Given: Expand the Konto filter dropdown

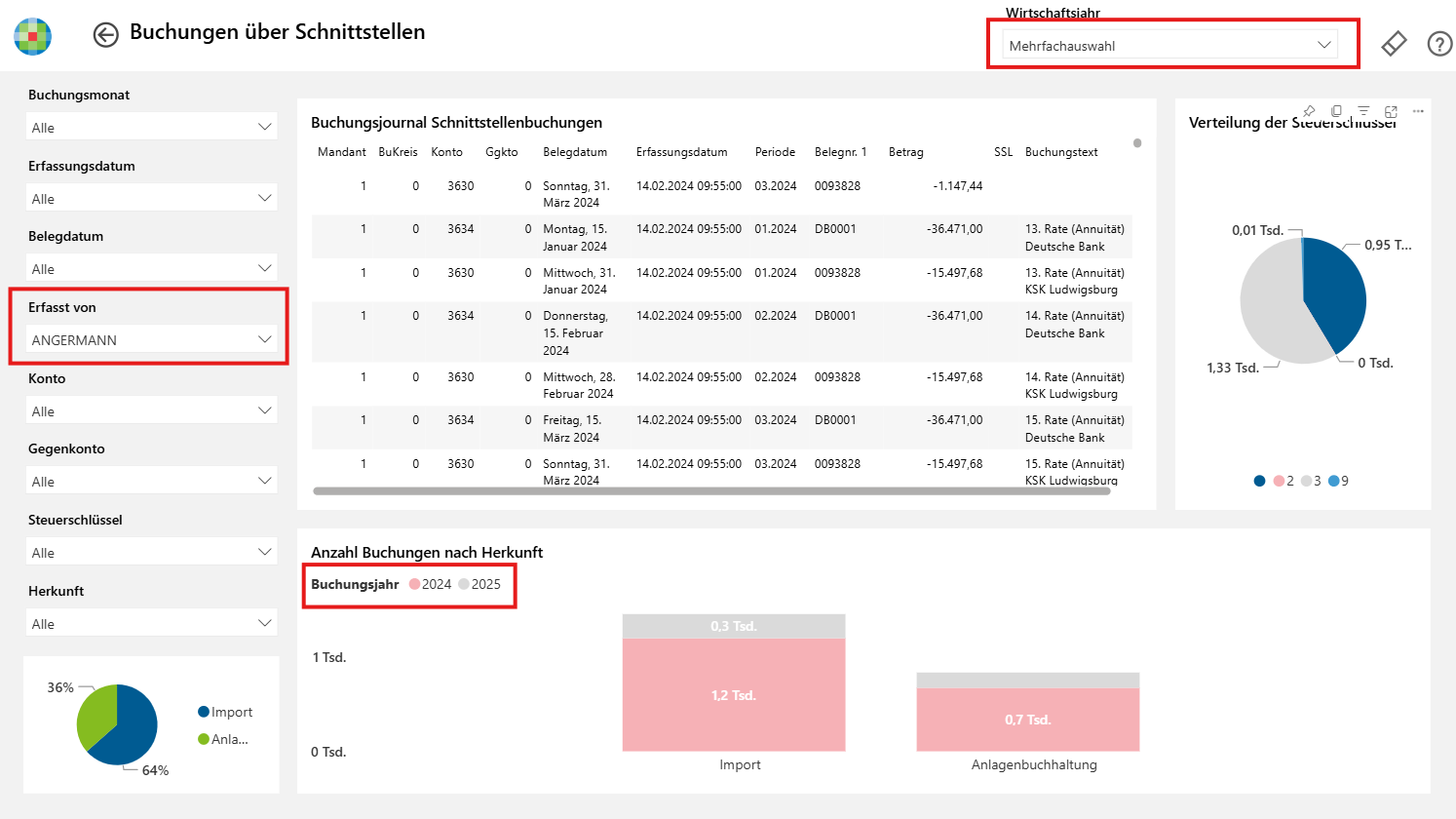Looking at the screenshot, I should click(x=151, y=410).
